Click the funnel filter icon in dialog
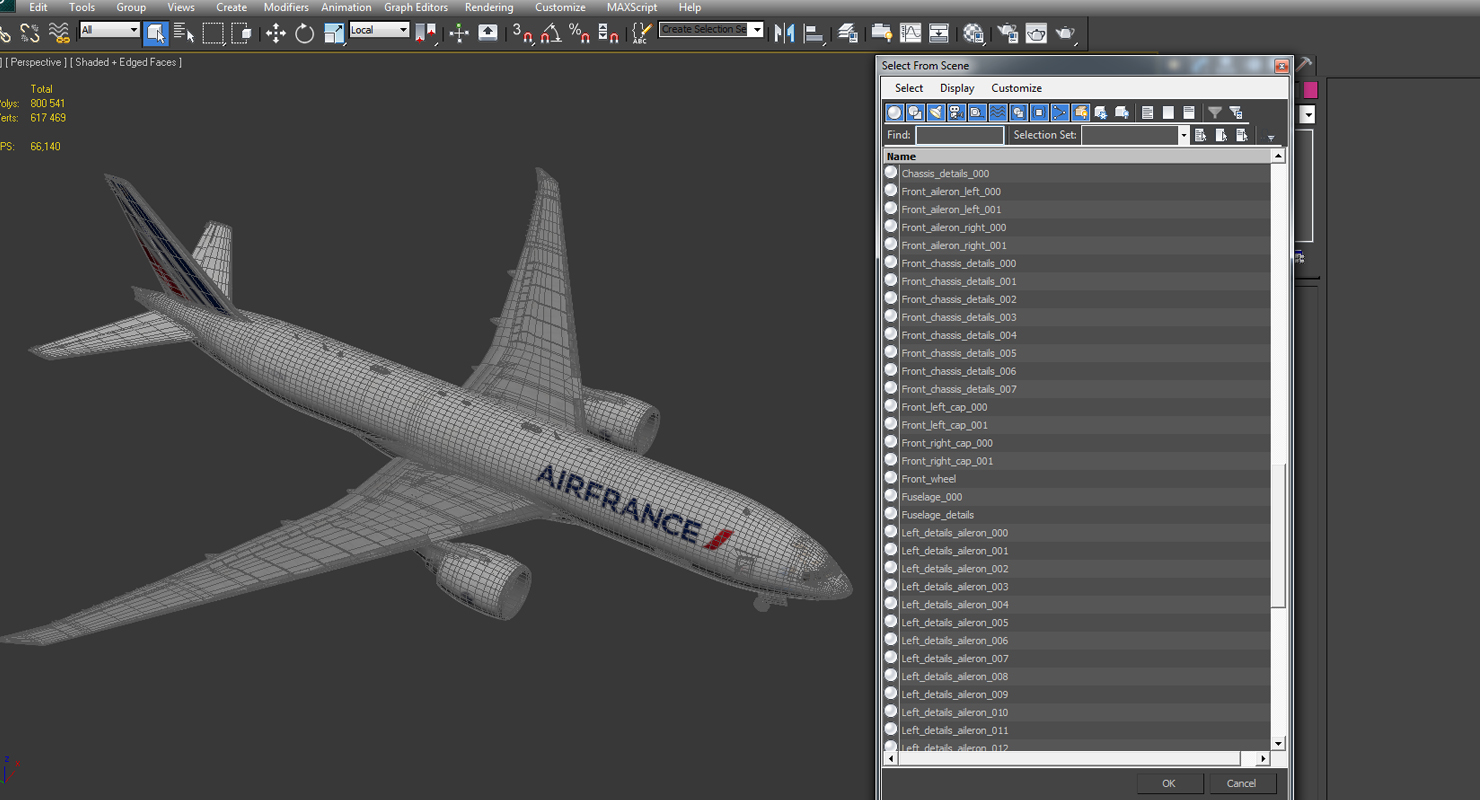The height and width of the screenshot is (800, 1480). 1214,113
